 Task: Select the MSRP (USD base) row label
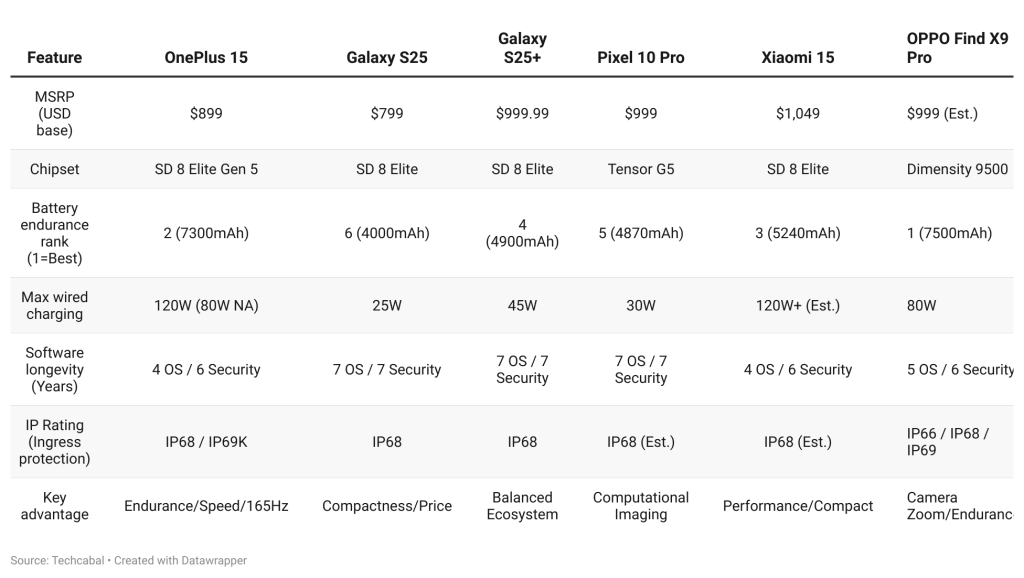[x=54, y=113]
